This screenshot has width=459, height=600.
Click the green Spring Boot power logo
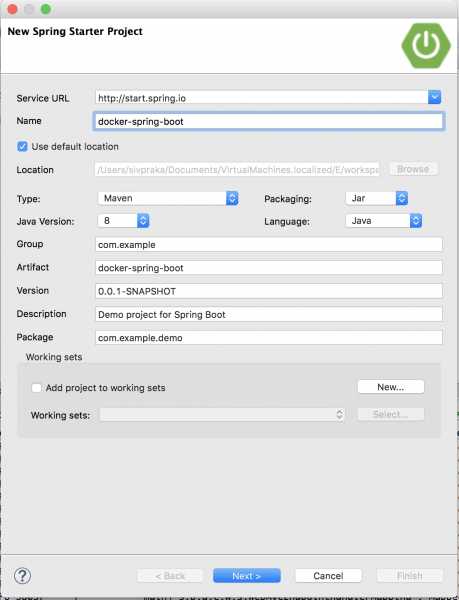pos(426,45)
